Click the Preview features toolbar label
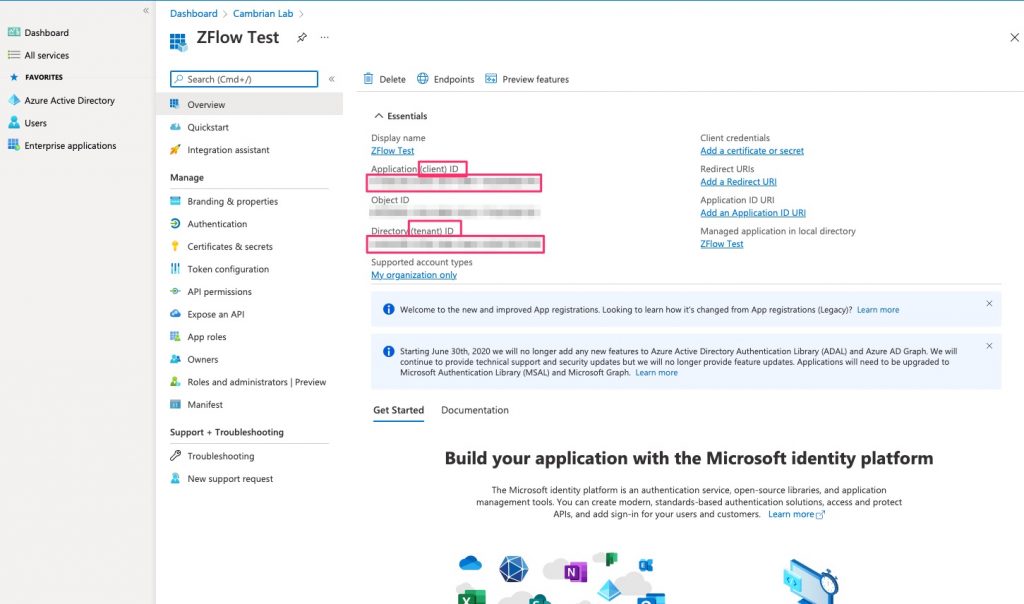The width and height of the screenshot is (1024, 604). 536,79
